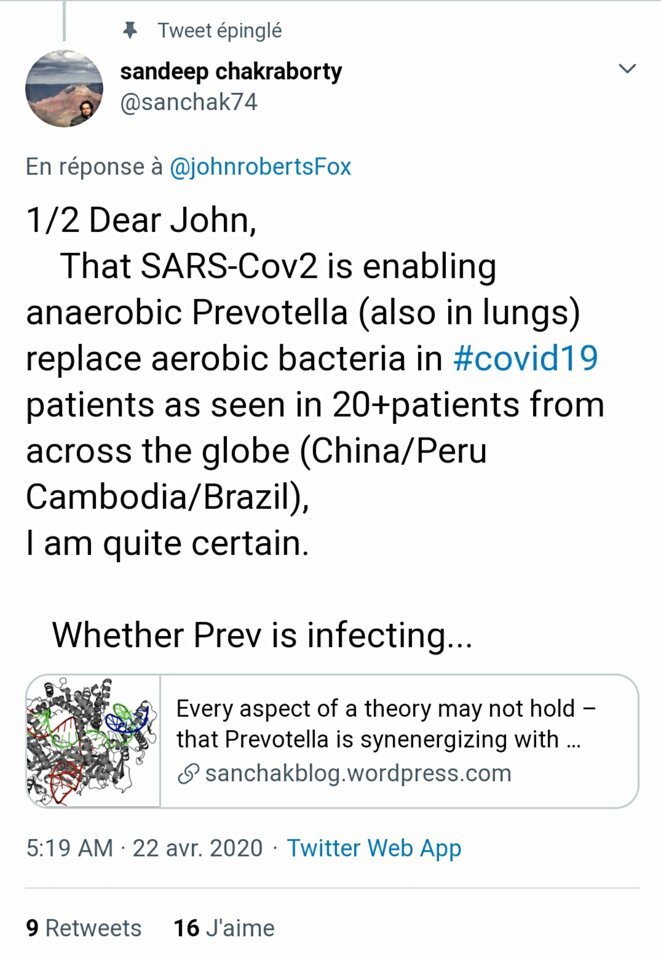Image resolution: width=661 pixels, height=956 pixels.
Task: View the 9 Retweets list
Action: click(x=84, y=928)
